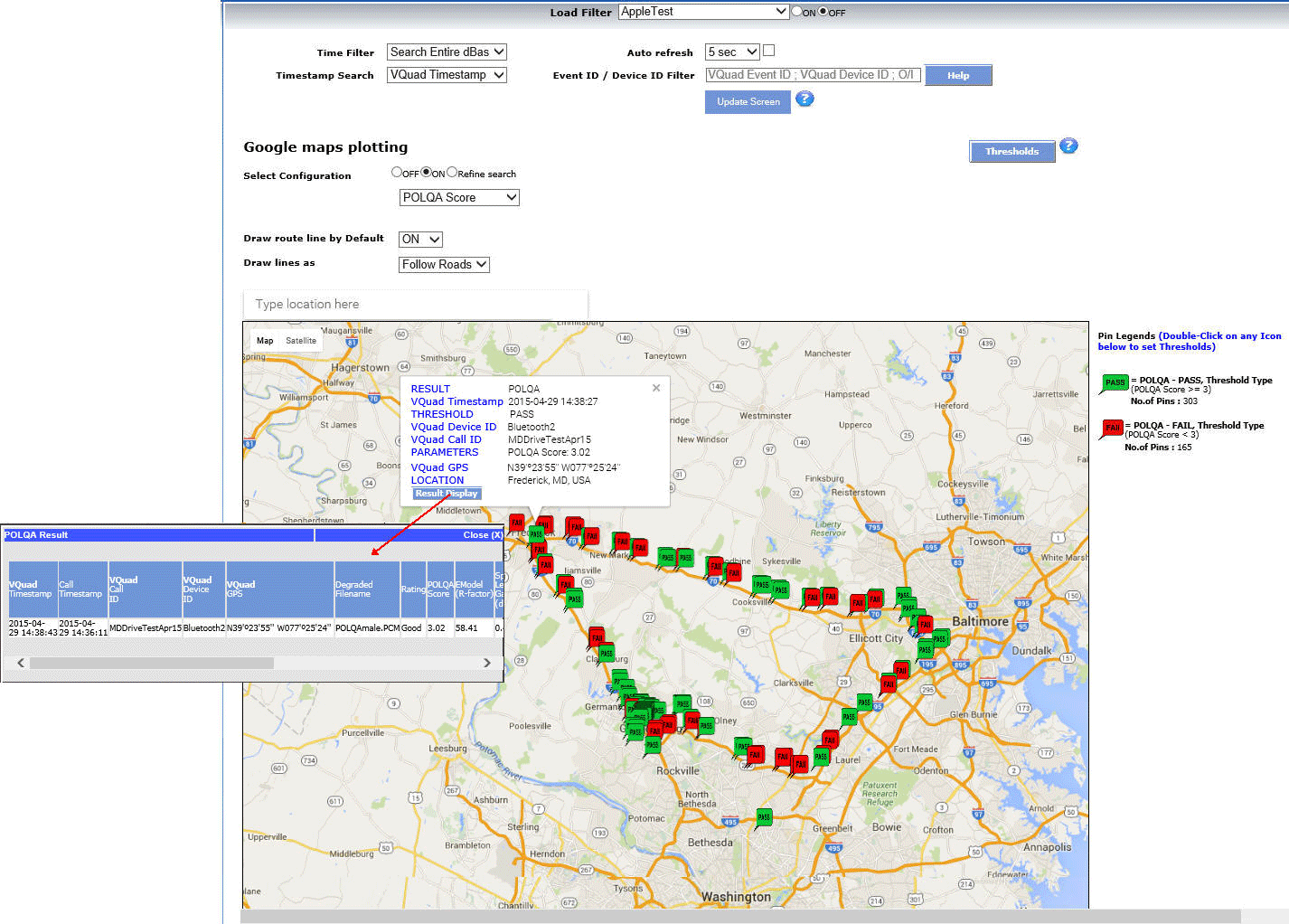
Task: Select Load Filter OFF radio button
Action: pyautogui.click(x=823, y=12)
